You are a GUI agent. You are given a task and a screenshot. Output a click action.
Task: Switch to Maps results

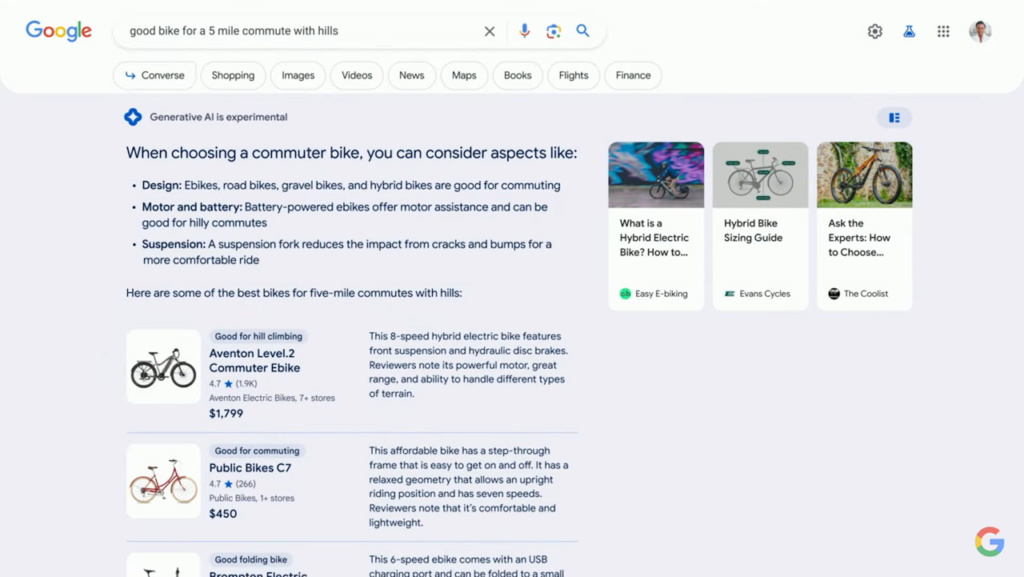(x=464, y=75)
